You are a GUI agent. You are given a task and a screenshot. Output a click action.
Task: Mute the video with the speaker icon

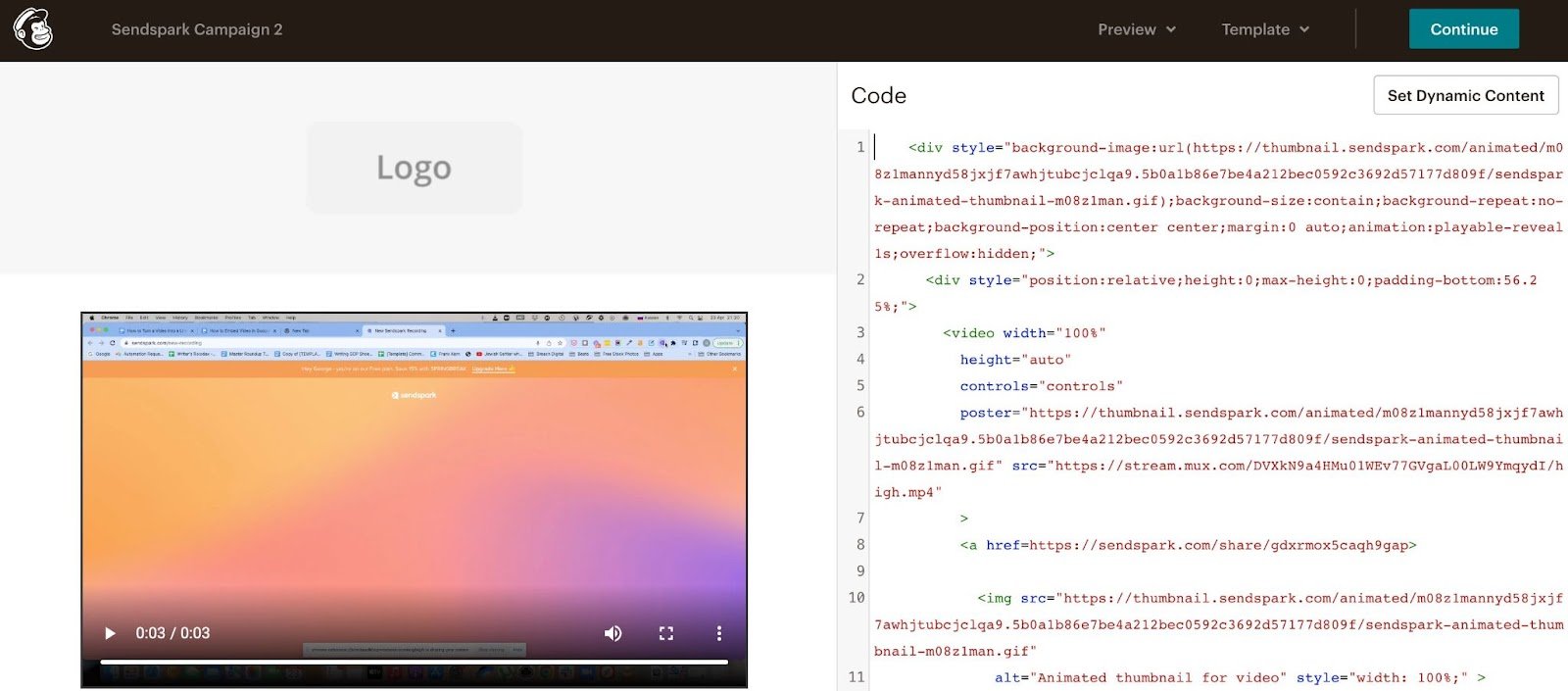point(613,633)
